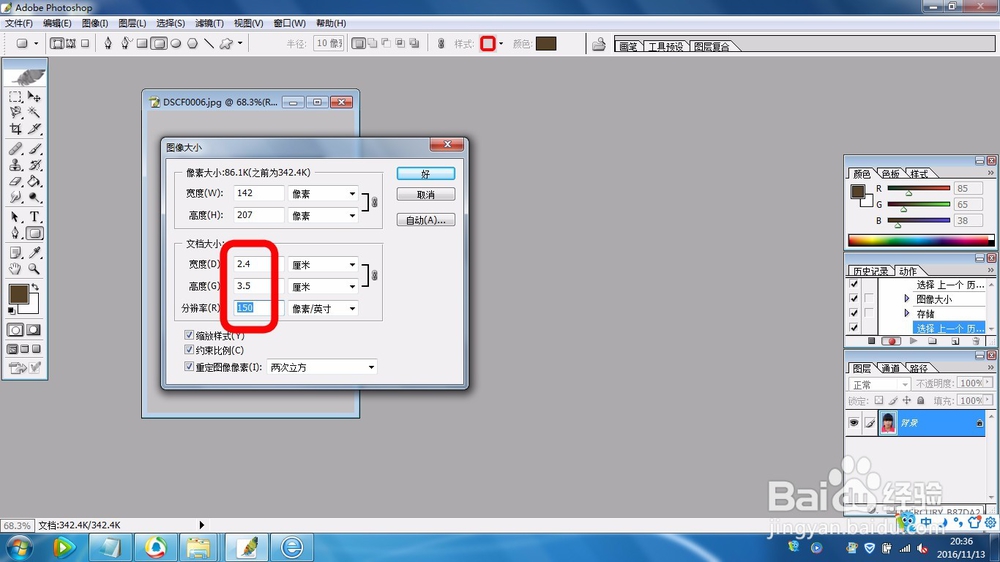Open the 文件(F) menu
This screenshot has height=562, width=1000.
pyautogui.click(x=18, y=23)
